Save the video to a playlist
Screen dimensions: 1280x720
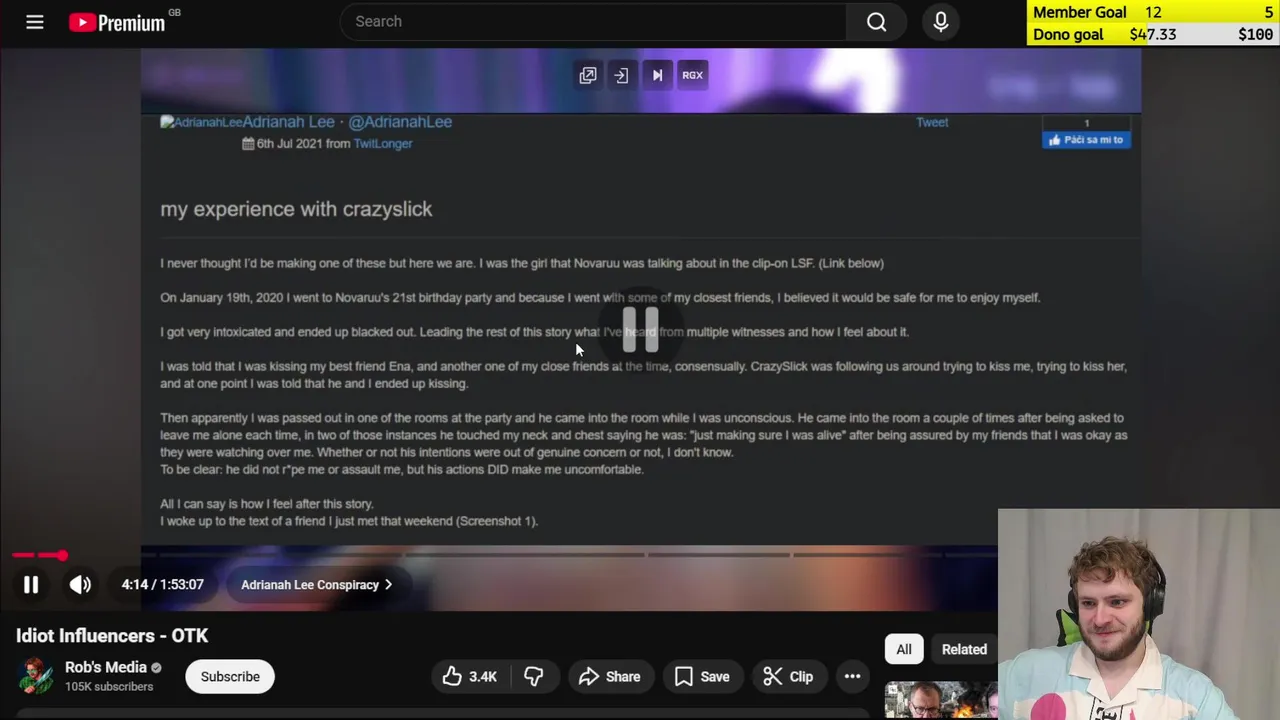[x=702, y=677]
